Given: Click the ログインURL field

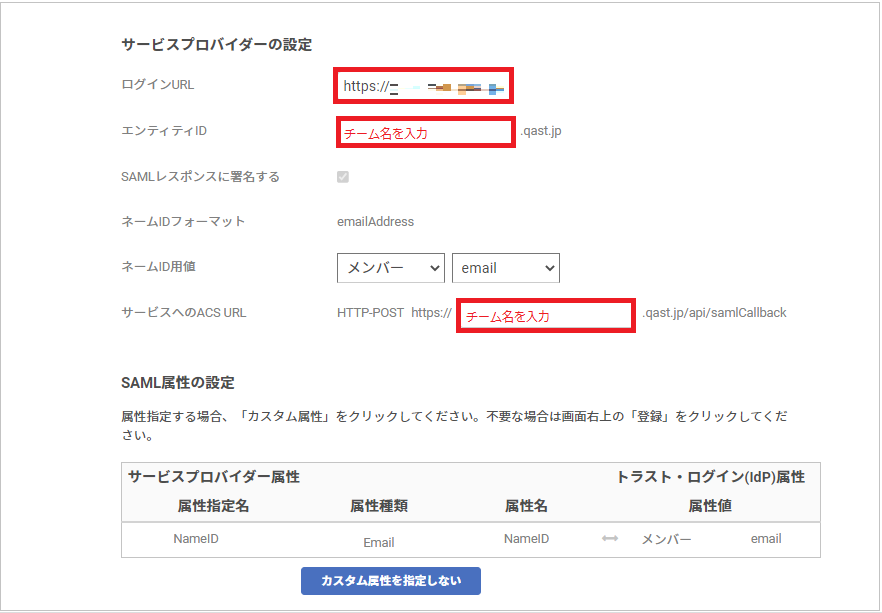Looking at the screenshot, I should pyautogui.click(x=423, y=86).
